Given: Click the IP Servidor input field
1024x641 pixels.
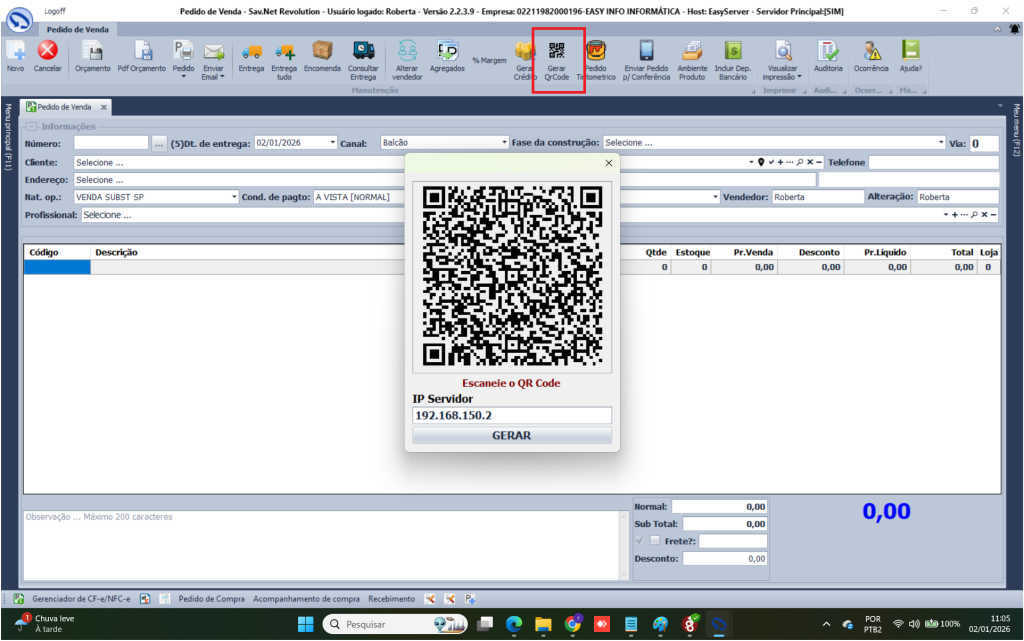Looking at the screenshot, I should coord(511,416).
